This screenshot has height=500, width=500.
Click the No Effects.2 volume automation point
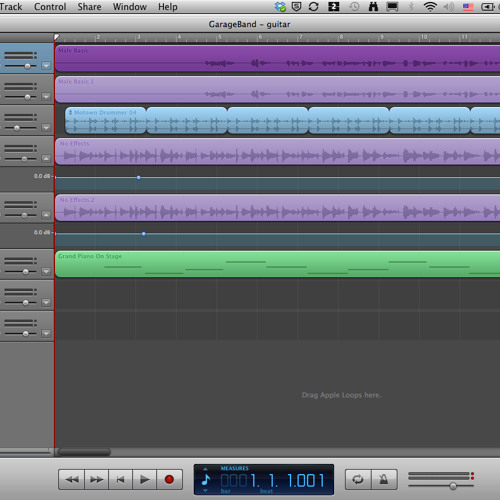point(143,234)
